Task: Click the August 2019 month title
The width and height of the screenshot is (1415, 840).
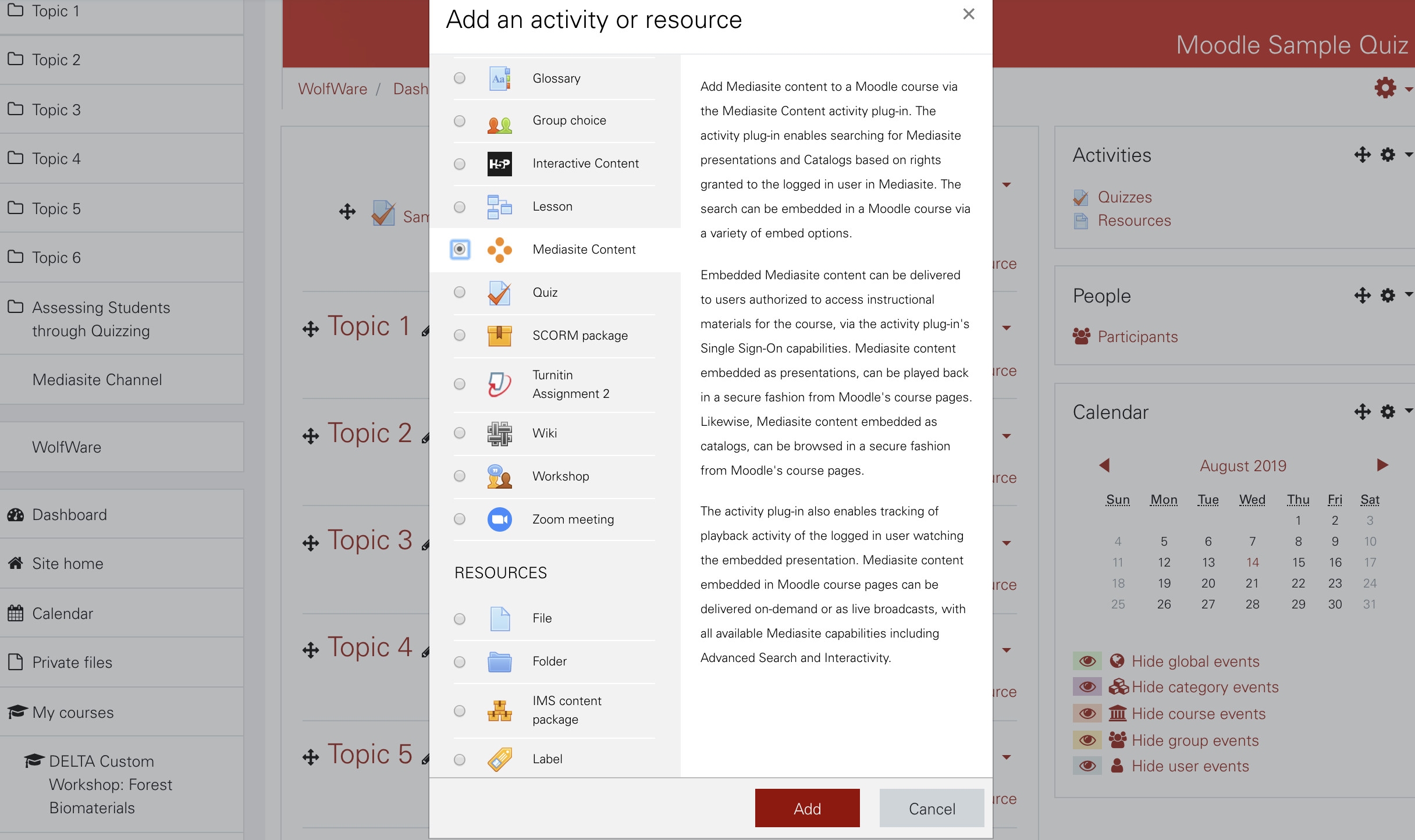Action: (1243, 466)
